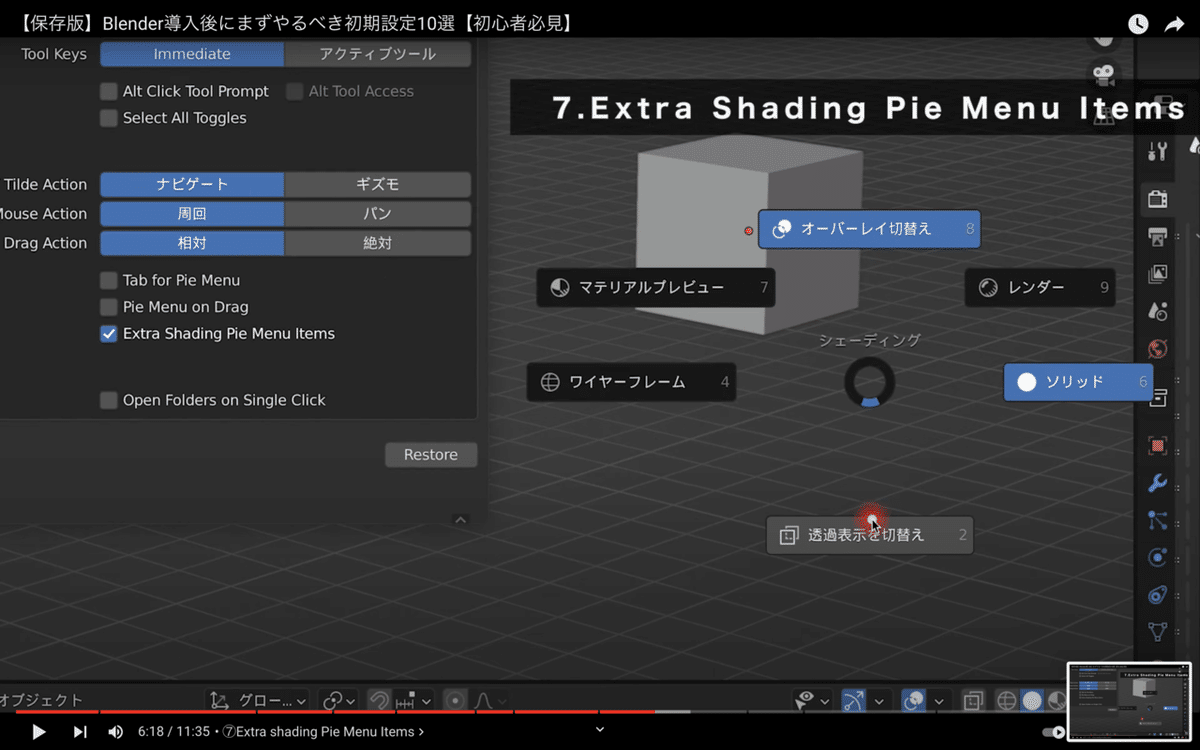Set Mouse Action to 周回

[192, 214]
